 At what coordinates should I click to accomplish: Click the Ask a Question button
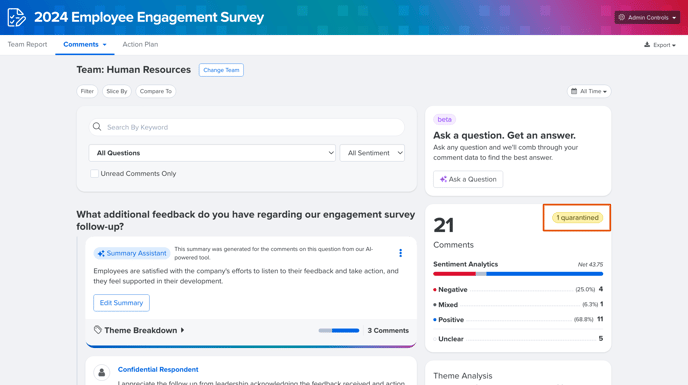468,179
